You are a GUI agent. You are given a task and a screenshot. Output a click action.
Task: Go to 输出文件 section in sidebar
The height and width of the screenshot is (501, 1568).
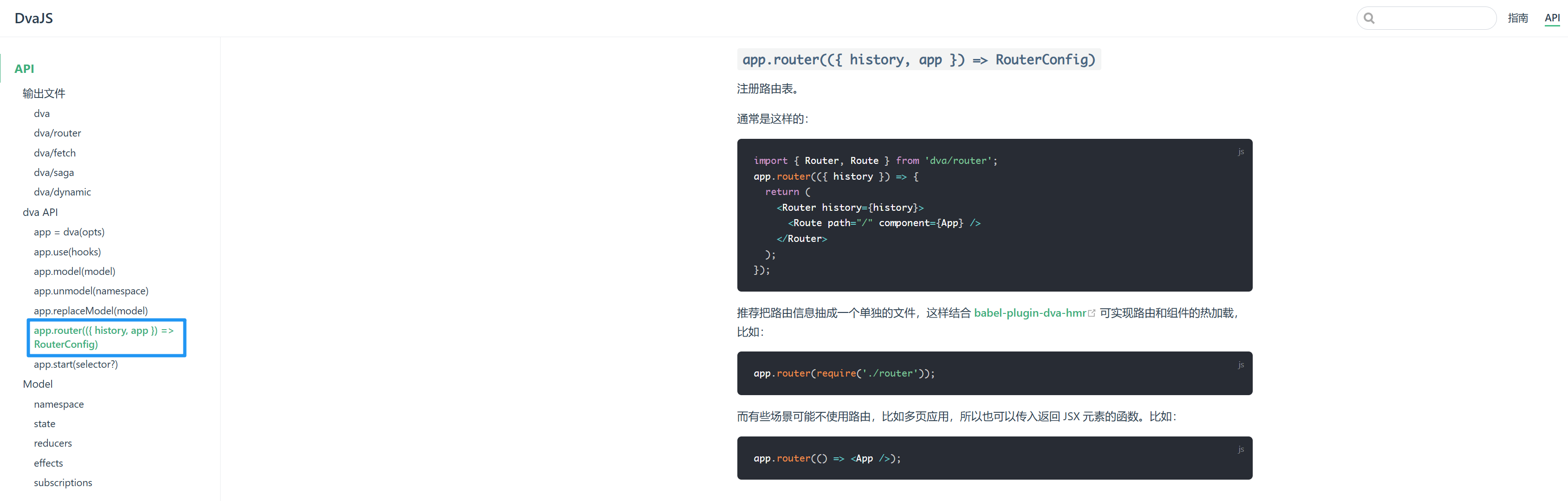tap(44, 93)
